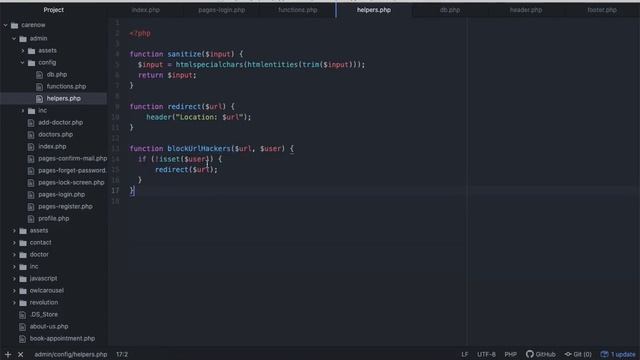640x360 pixels.
Task: Change the LF line ending setting
Action: point(464,354)
